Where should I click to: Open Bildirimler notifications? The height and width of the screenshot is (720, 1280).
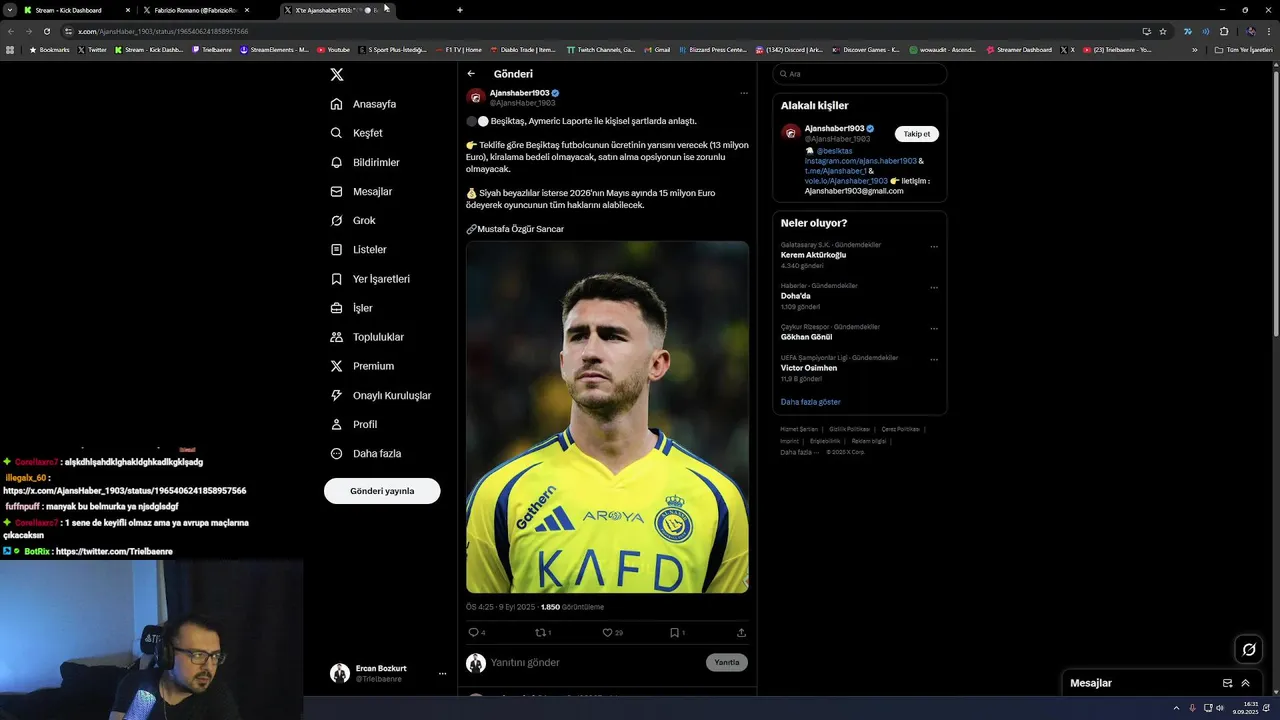(365, 162)
